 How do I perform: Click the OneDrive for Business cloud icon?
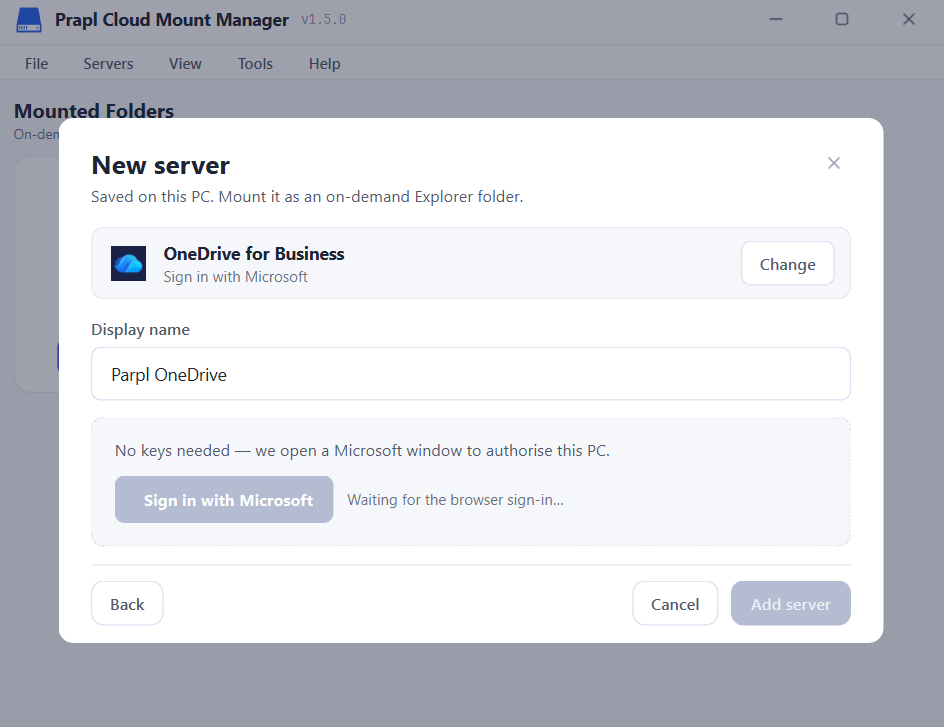pyautogui.click(x=128, y=263)
